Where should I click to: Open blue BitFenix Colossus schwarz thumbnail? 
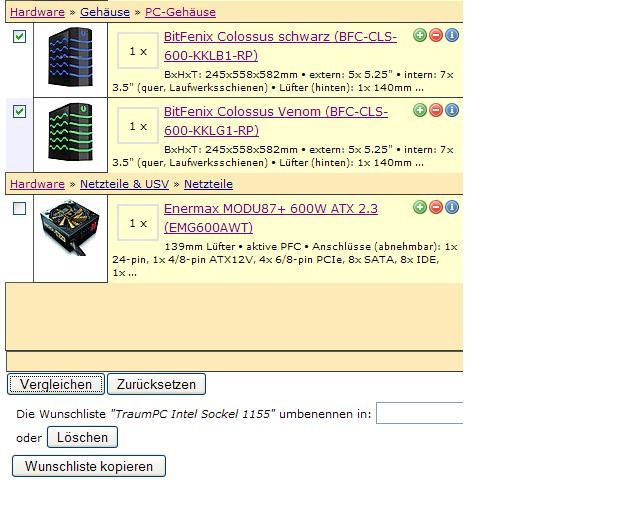pyautogui.click(x=71, y=57)
